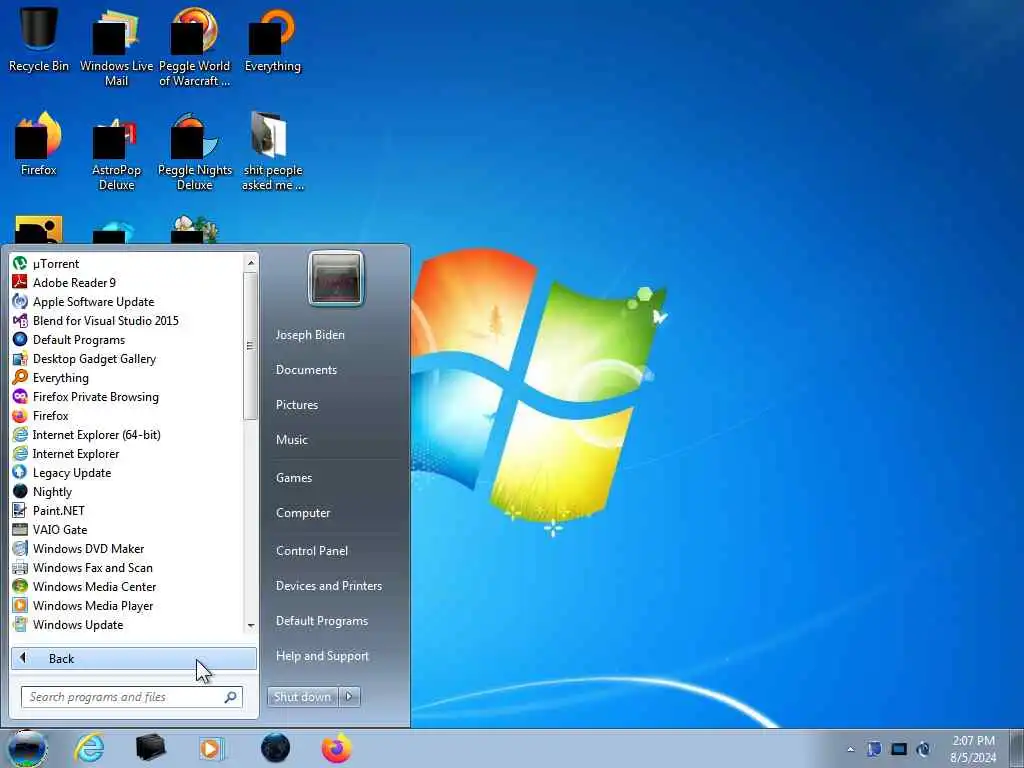Open Windows Media Player from the taskbar

pos(211,748)
